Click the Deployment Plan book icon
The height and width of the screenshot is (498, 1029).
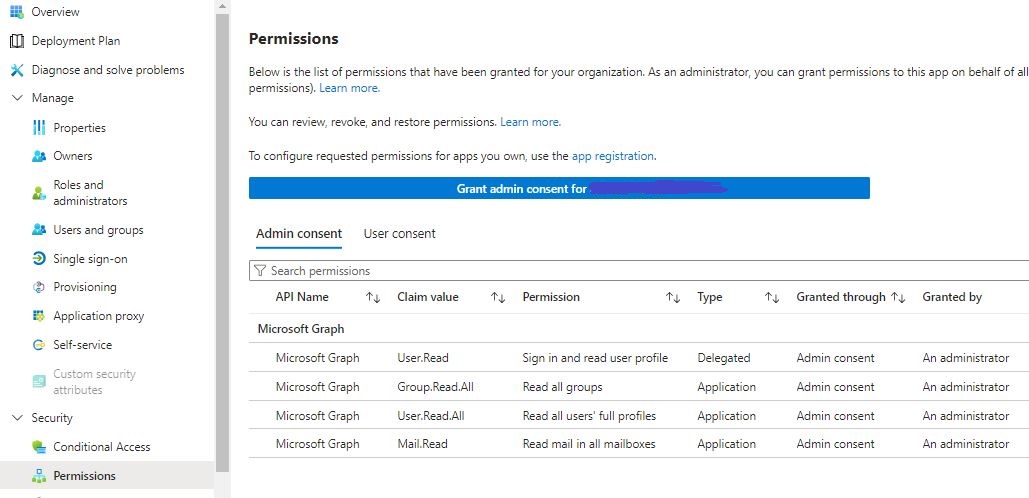17,41
